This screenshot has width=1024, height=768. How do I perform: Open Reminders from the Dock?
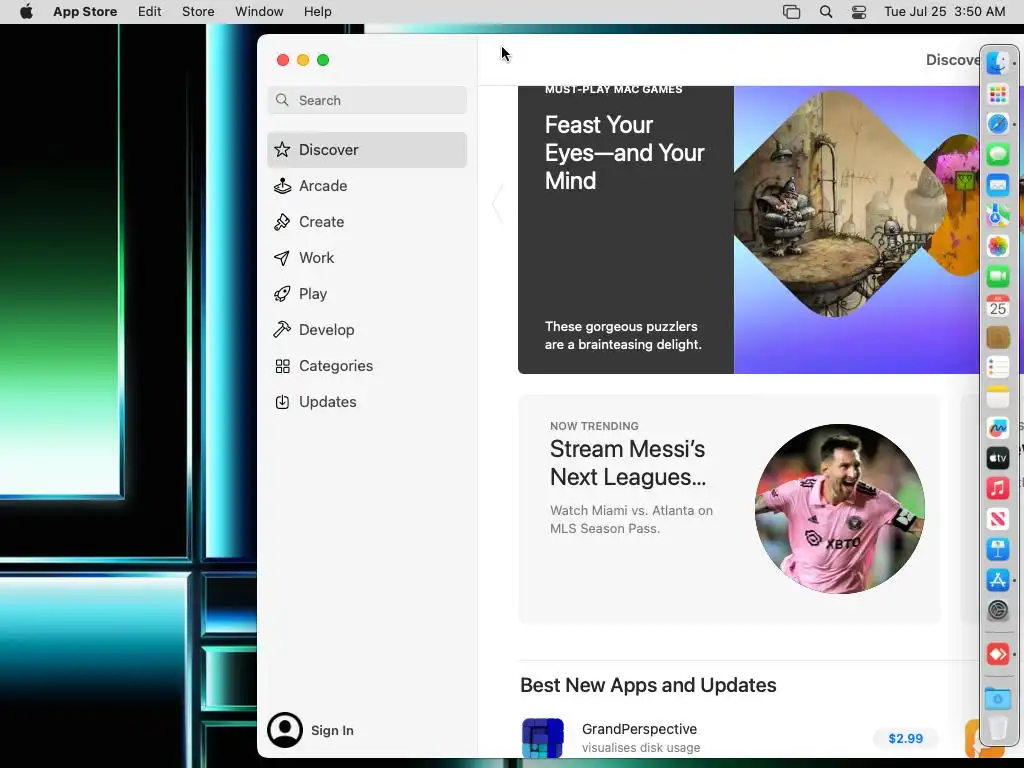click(x=997, y=367)
